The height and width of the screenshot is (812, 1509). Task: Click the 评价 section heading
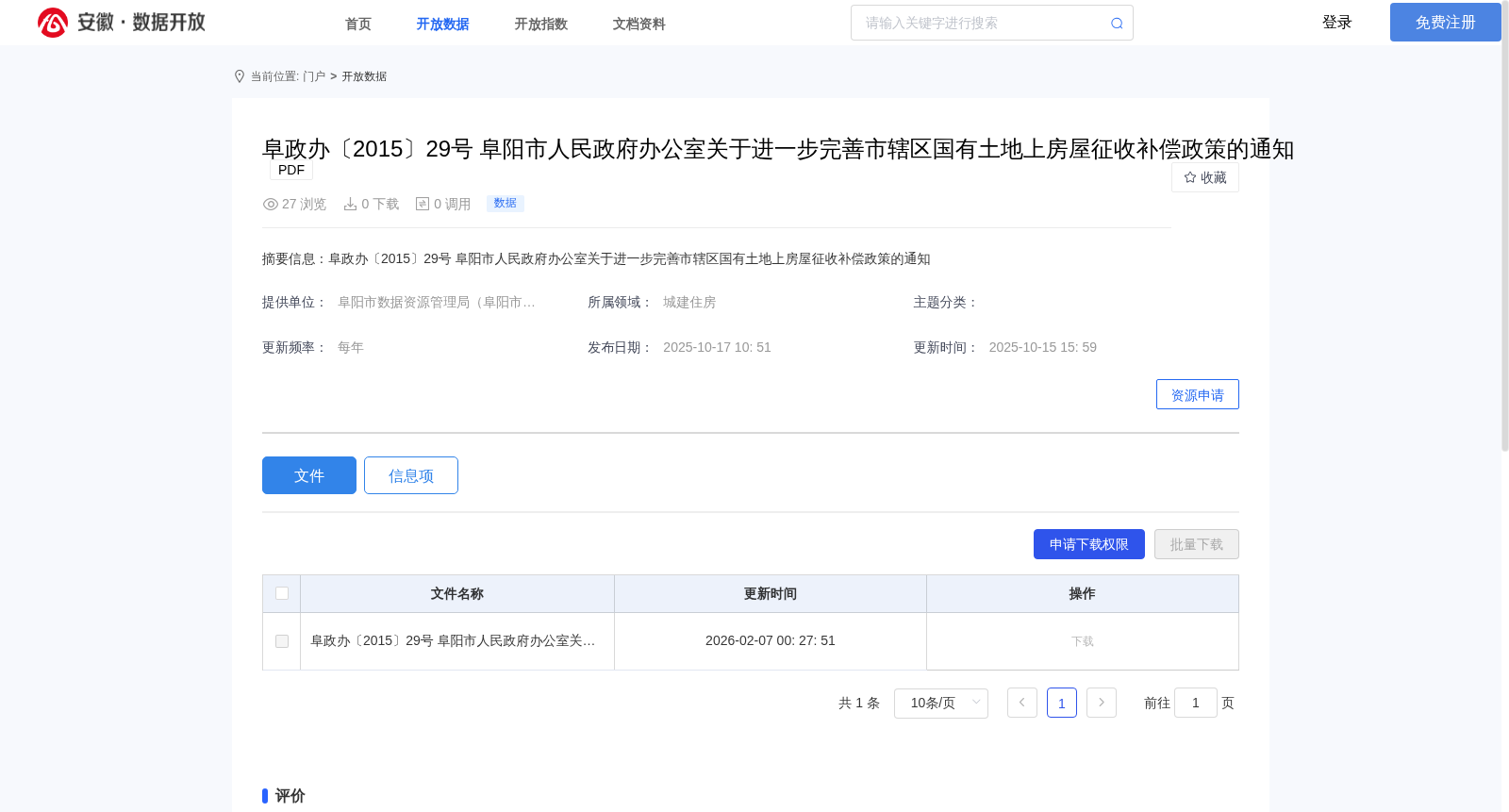click(290, 796)
